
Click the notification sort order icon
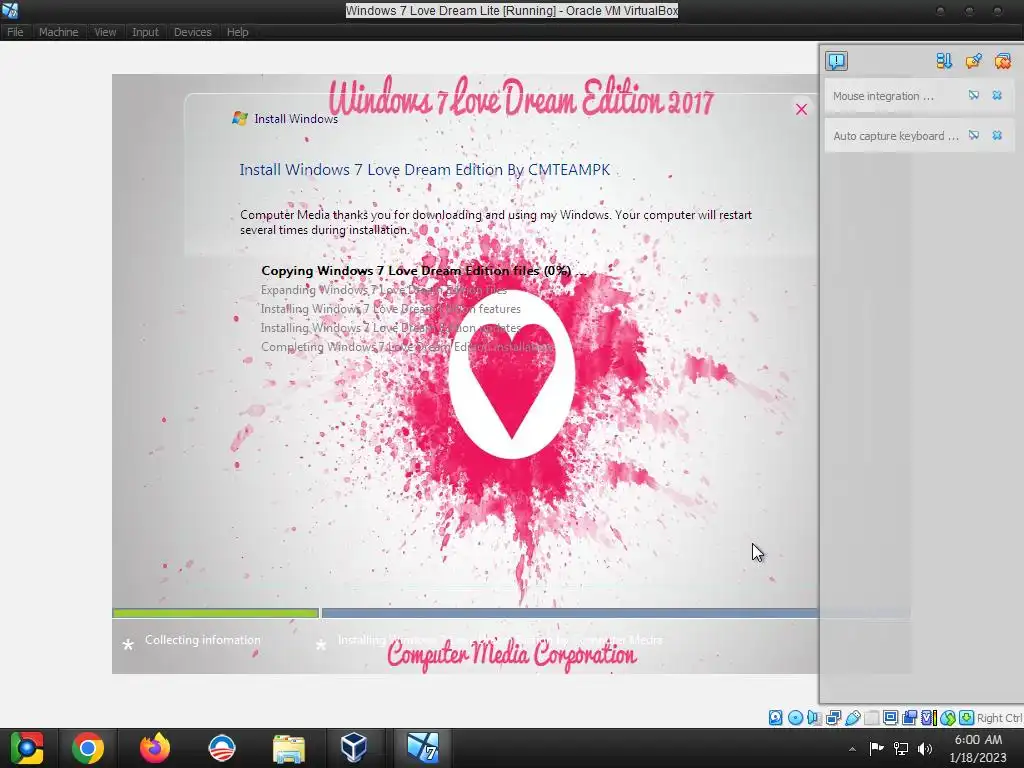(944, 61)
